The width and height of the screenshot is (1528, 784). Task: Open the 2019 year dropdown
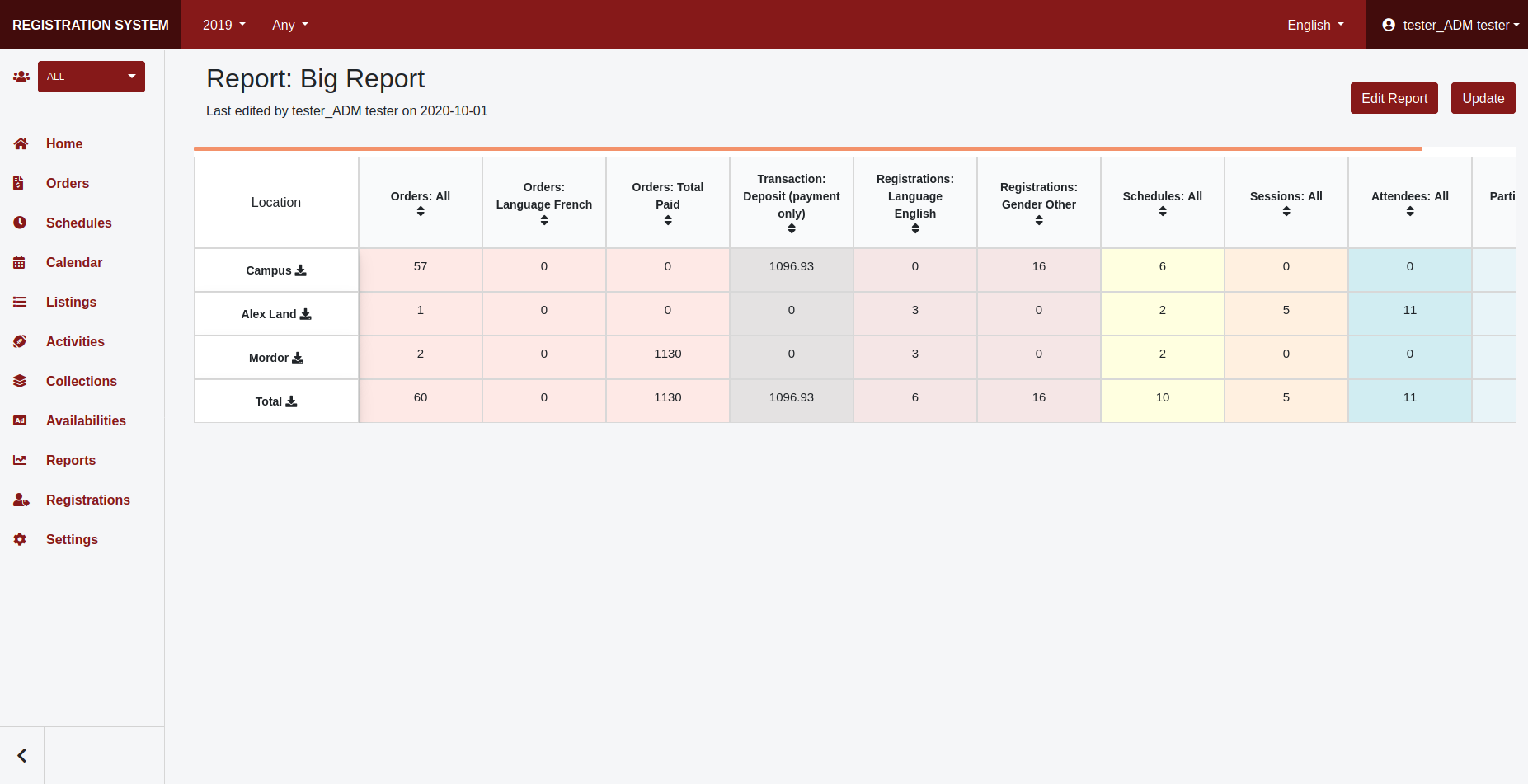point(223,25)
